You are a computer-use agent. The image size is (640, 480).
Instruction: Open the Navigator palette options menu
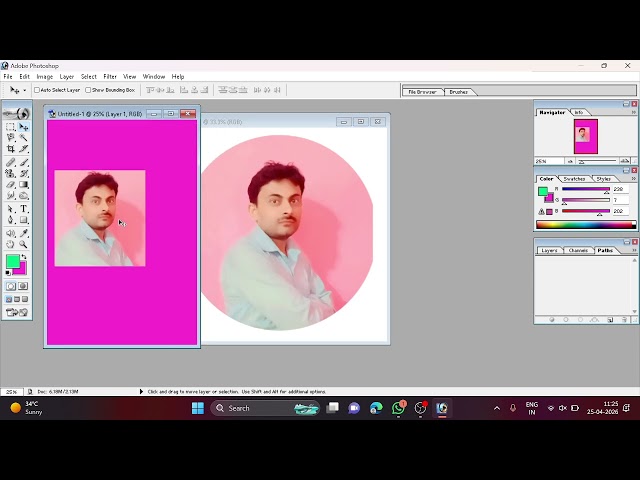coord(634,112)
